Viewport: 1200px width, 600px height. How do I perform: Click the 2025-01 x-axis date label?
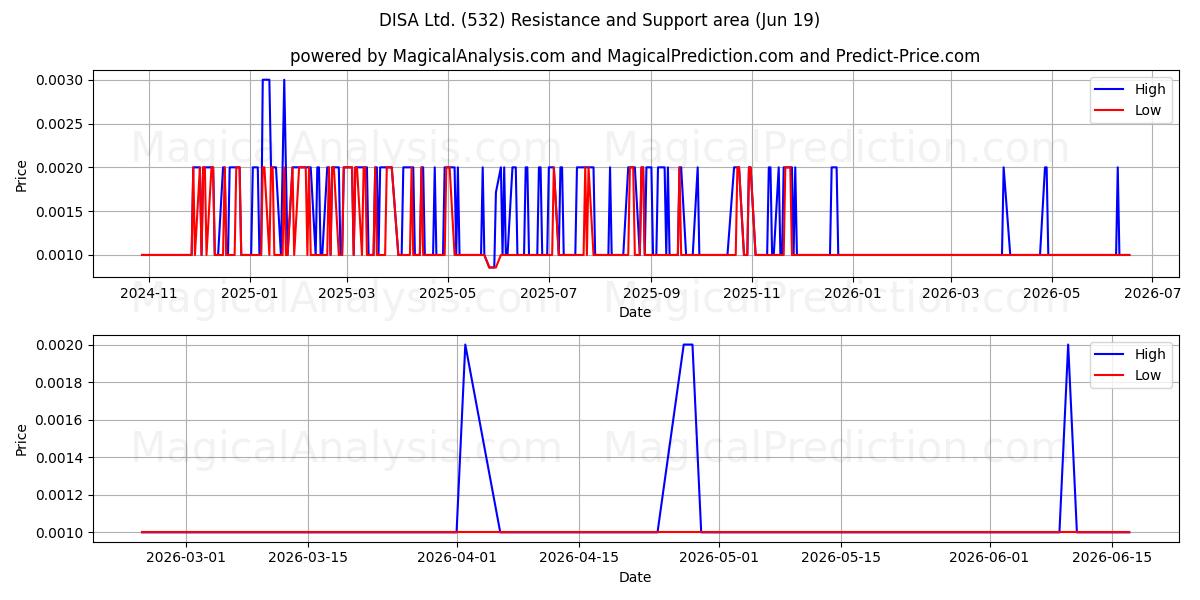point(249,294)
